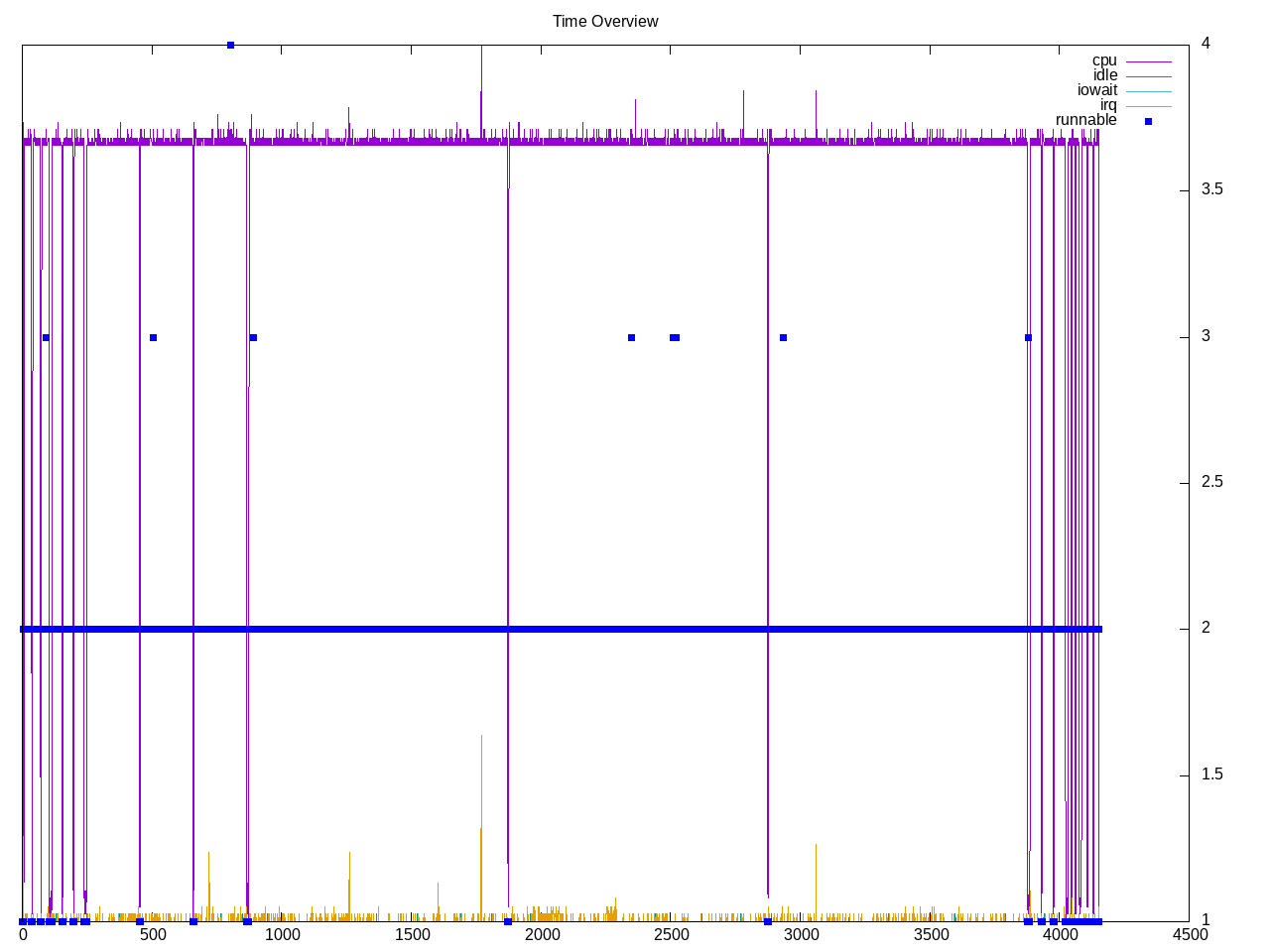Click the 'Time Overview' chart title
This screenshot has height=952, width=1270.
pos(605,21)
